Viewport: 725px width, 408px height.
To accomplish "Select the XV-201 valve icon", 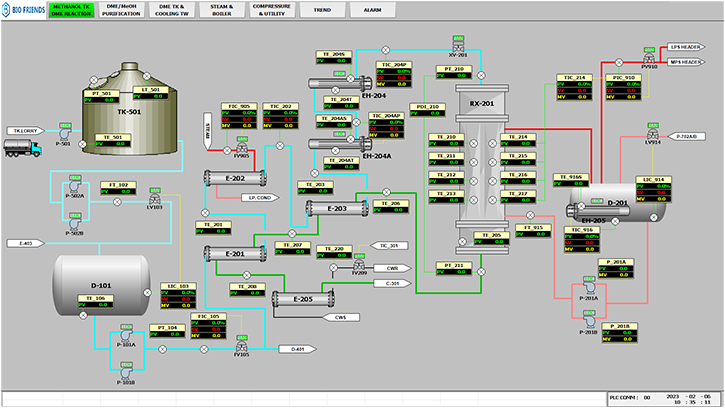I will click(x=458, y=47).
